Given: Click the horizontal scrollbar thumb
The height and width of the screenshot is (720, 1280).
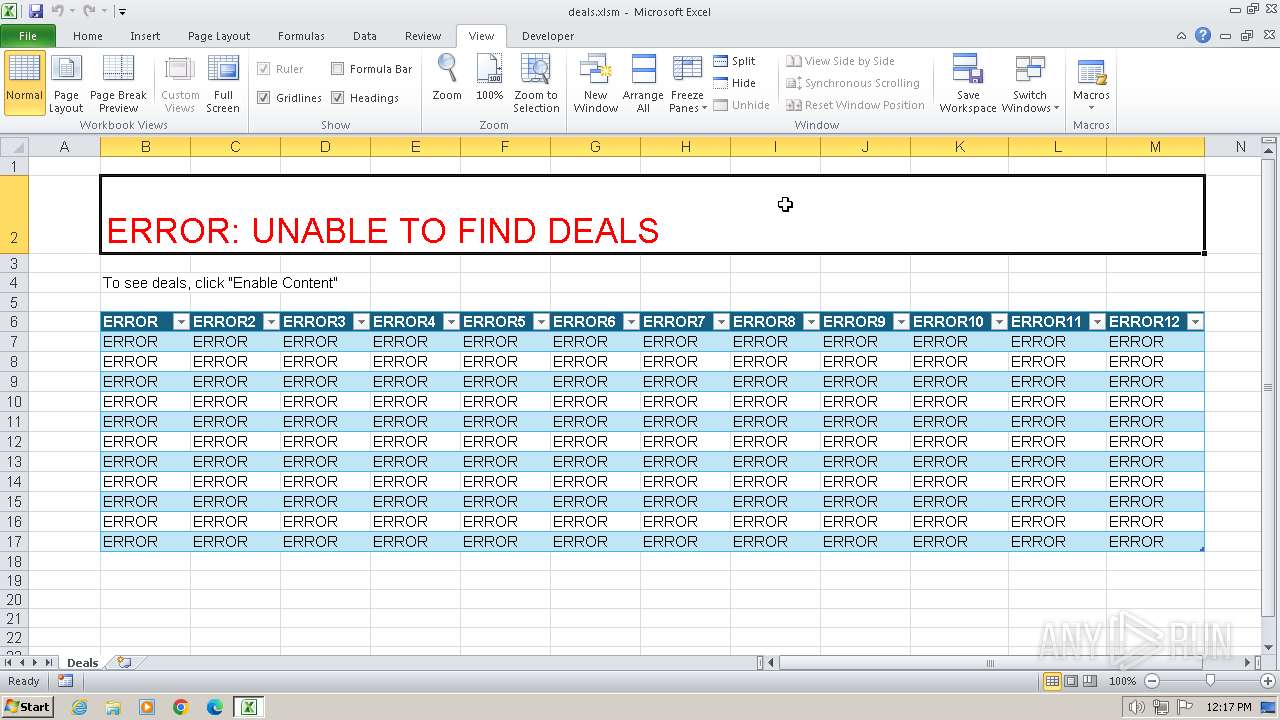Looking at the screenshot, I should (990, 662).
